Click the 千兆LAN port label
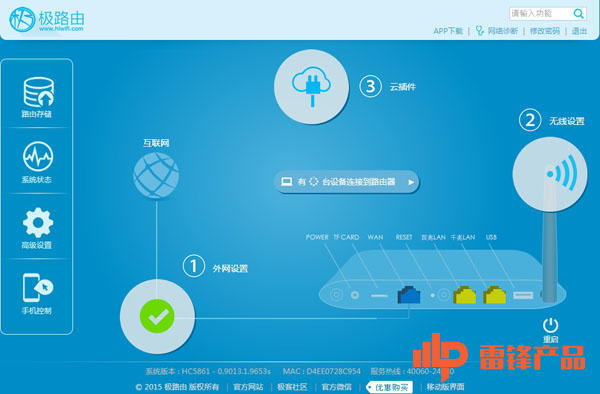The width and height of the screenshot is (600, 394). pyautogui.click(x=463, y=237)
